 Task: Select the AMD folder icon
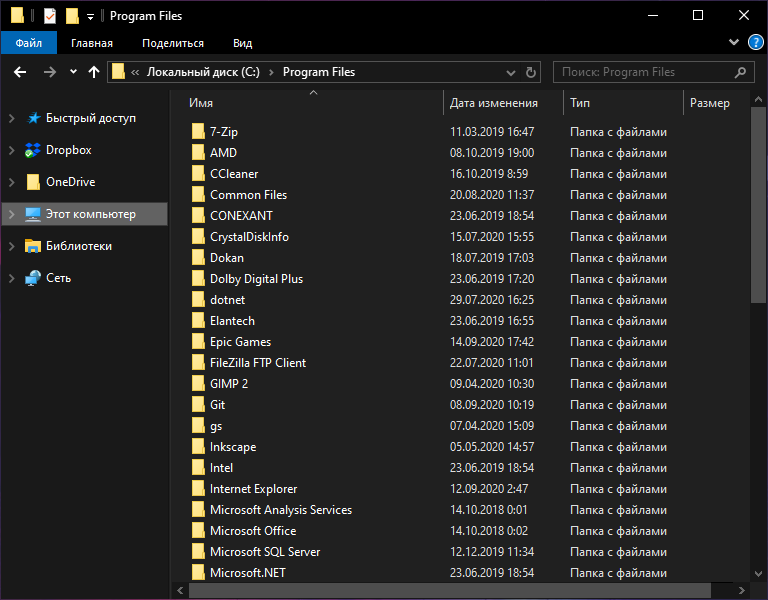click(198, 153)
